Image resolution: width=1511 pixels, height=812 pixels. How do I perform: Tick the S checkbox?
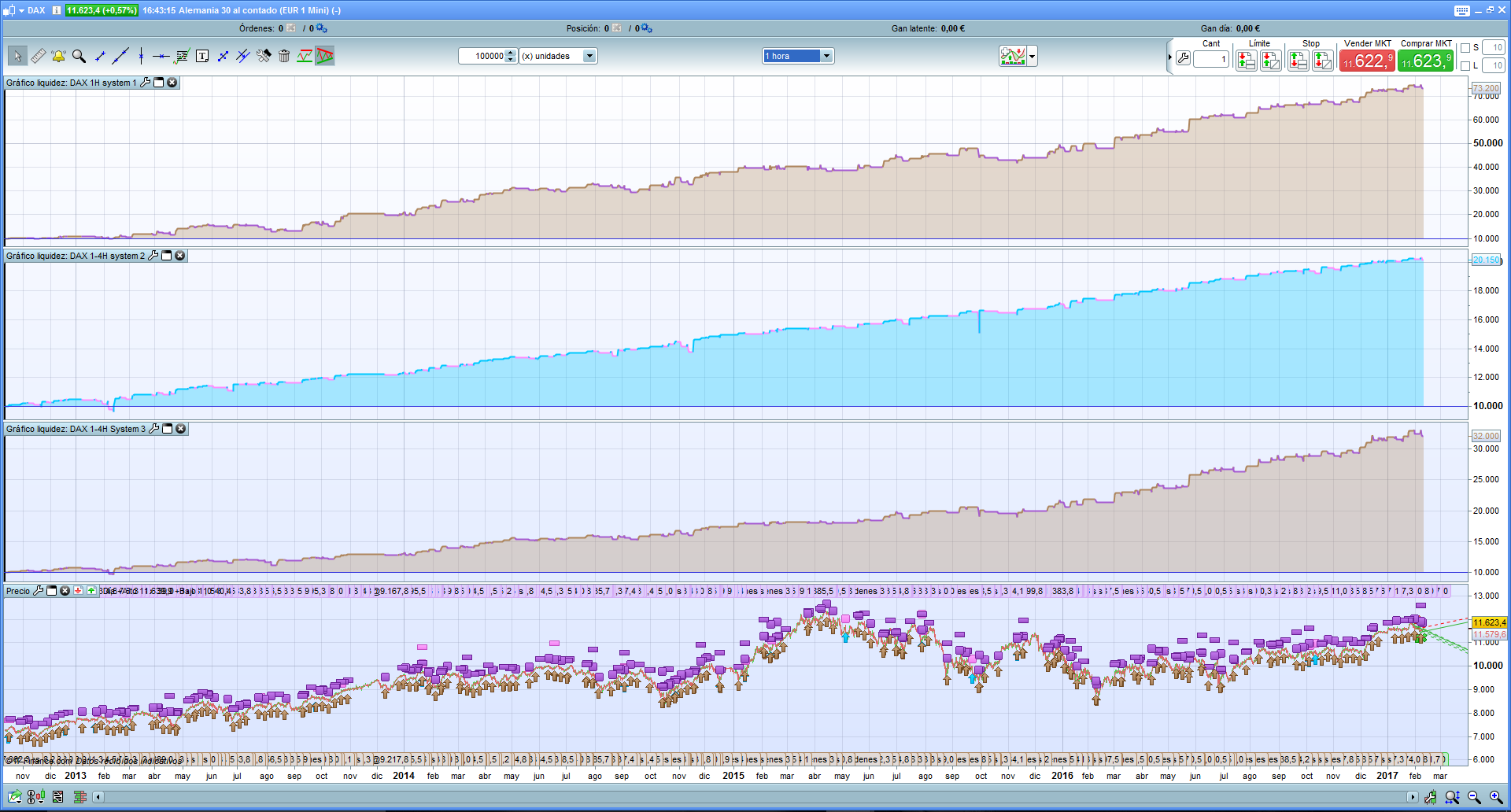pyautogui.click(x=1465, y=48)
